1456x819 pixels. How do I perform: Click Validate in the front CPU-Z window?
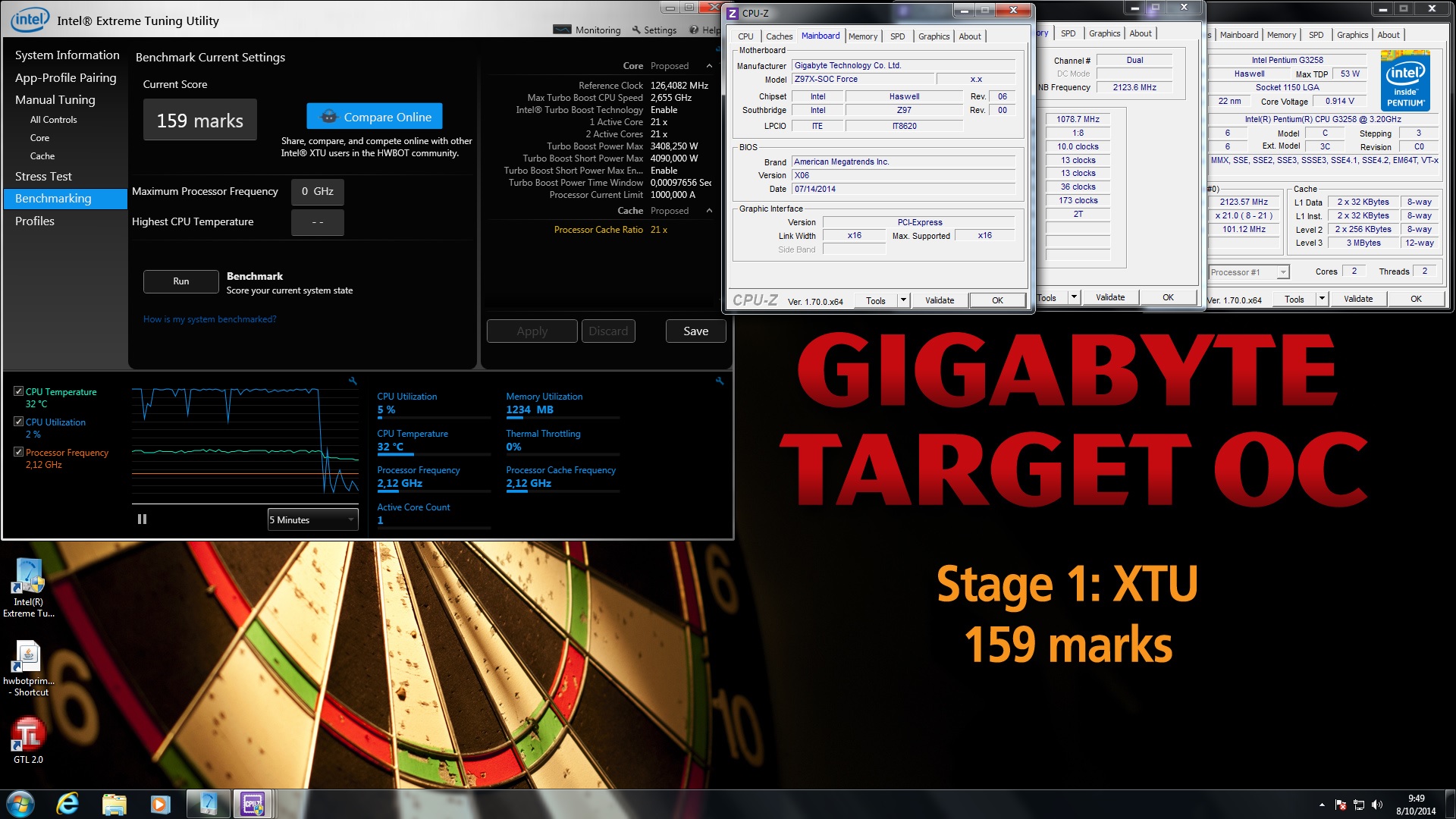(940, 300)
